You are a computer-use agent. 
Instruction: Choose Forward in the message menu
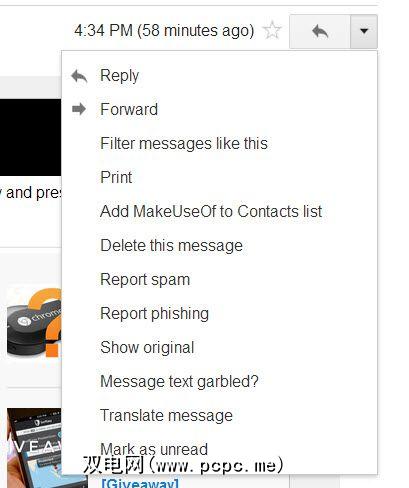pos(129,109)
